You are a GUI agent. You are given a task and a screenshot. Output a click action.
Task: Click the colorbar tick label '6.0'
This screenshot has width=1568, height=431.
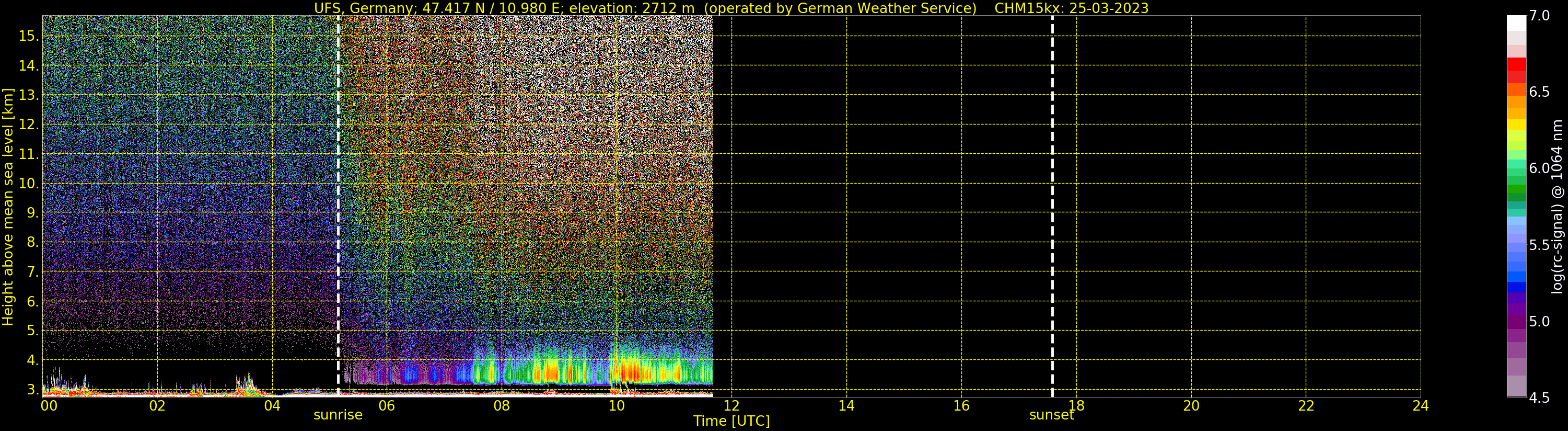1539,168
